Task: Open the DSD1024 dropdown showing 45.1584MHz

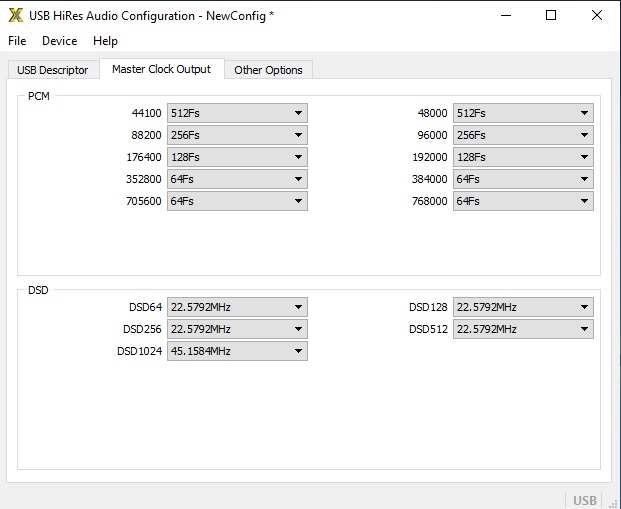Action: click(x=237, y=351)
